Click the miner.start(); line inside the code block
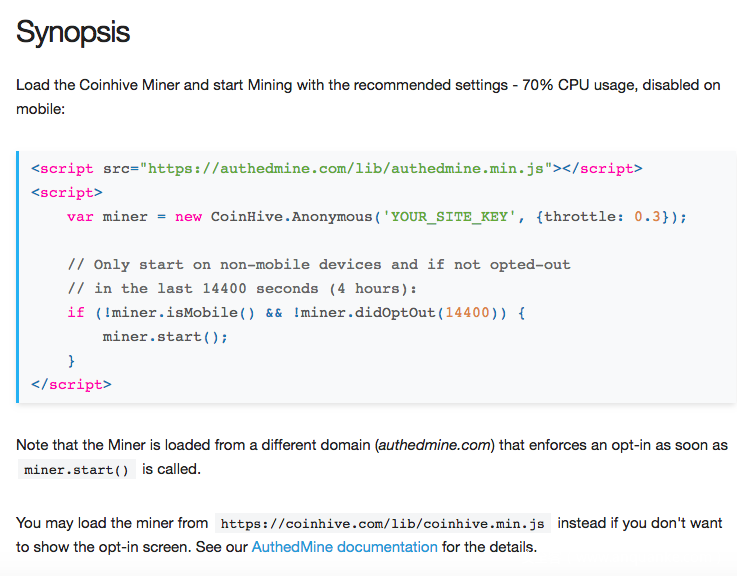Screen dimensions: 737x576 (x=165, y=337)
